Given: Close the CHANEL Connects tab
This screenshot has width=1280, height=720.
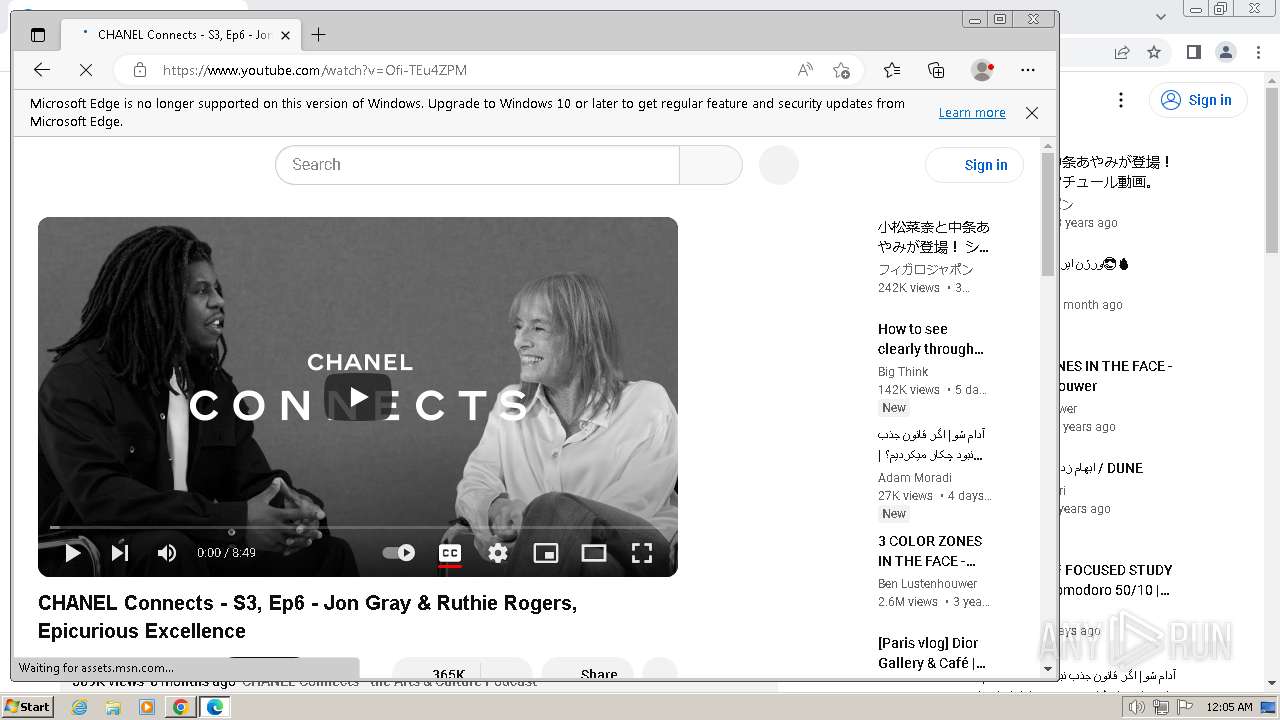Looking at the screenshot, I should click(285, 35).
